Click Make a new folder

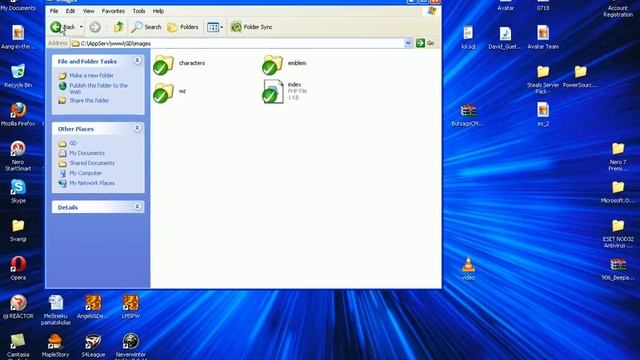pyautogui.click(x=91, y=76)
